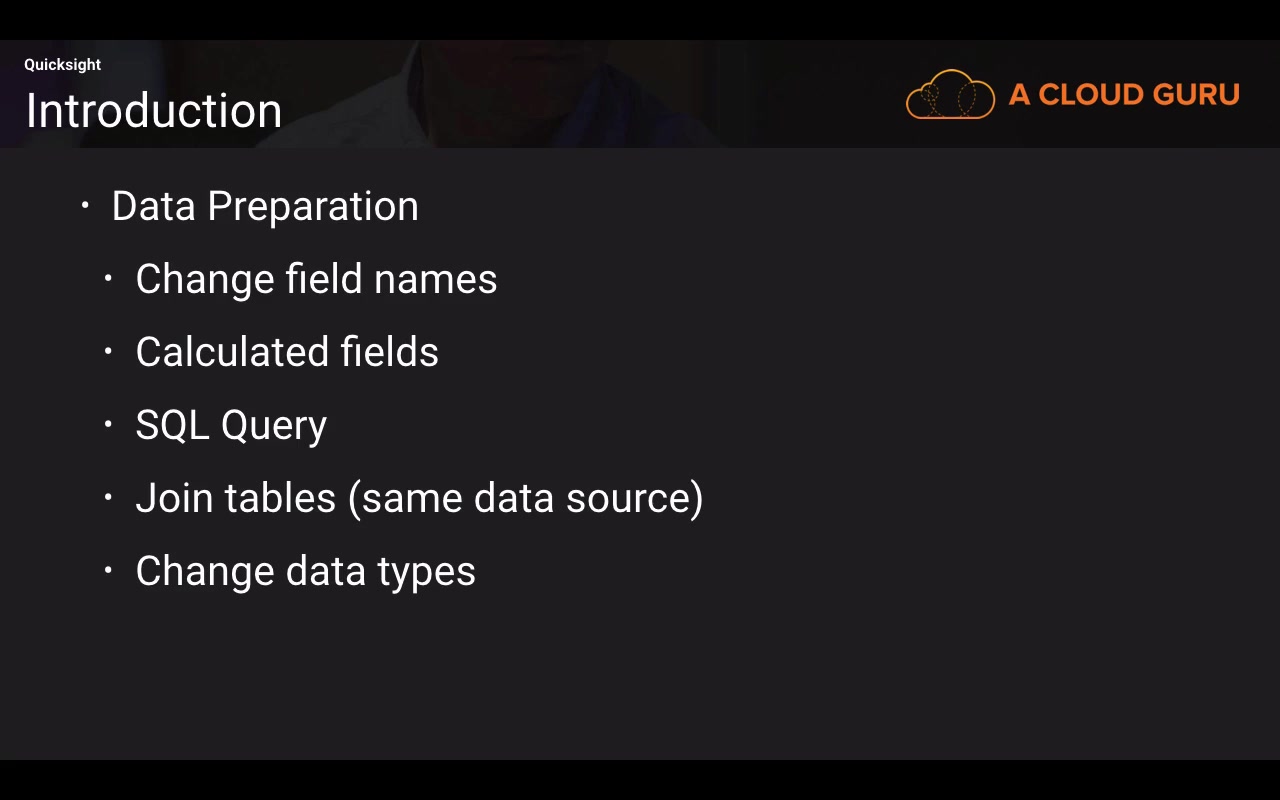Screen dimensions: 1280x800
Task: Click the bullet dot before 'Data Preparation'
Action: 86,206
